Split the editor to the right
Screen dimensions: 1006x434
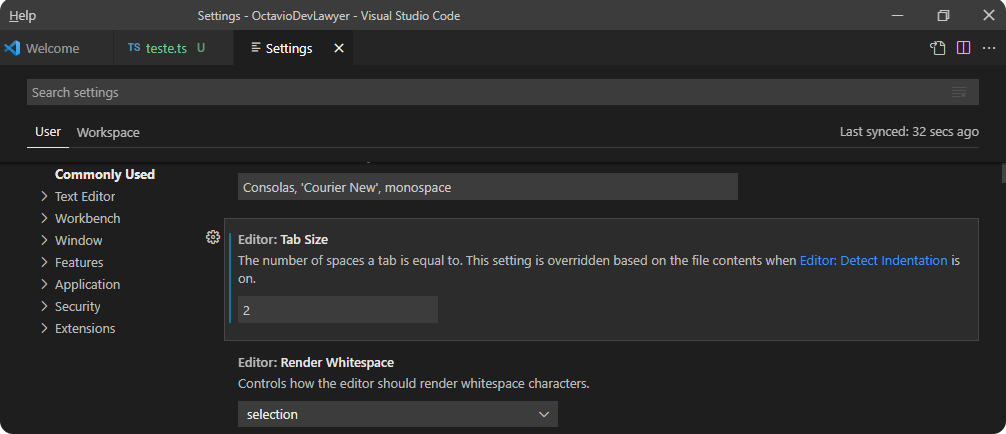tap(963, 48)
